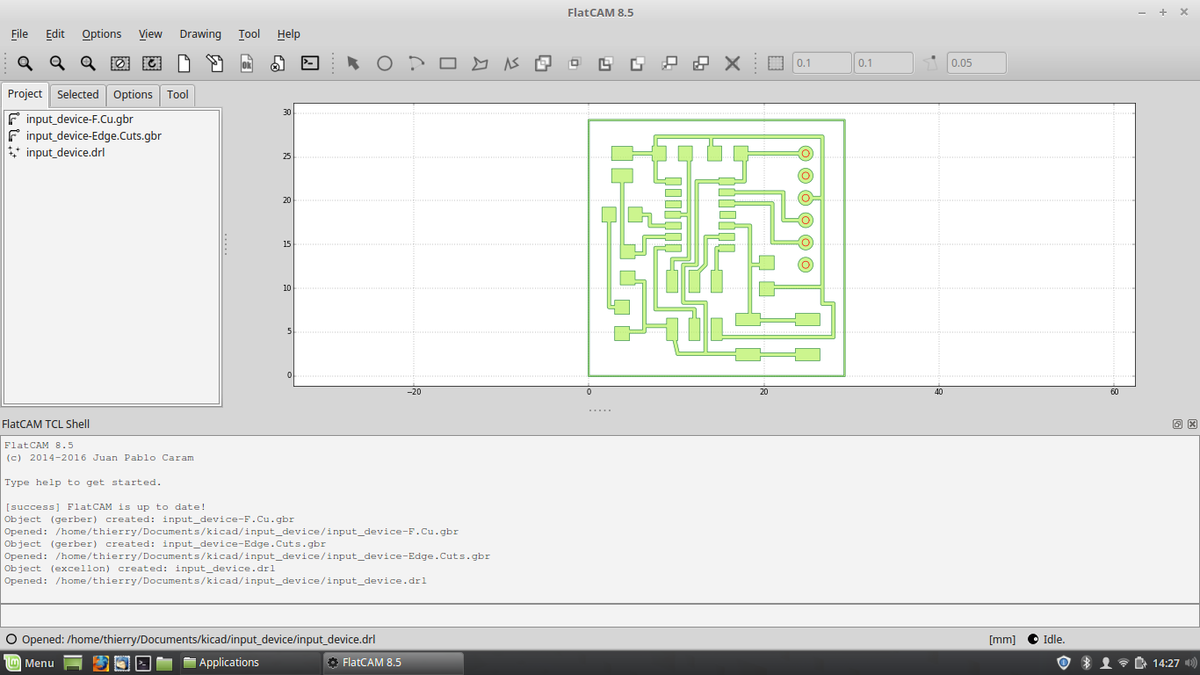Click the TCL shell command input field
The width and height of the screenshot is (1200, 675).
point(599,616)
